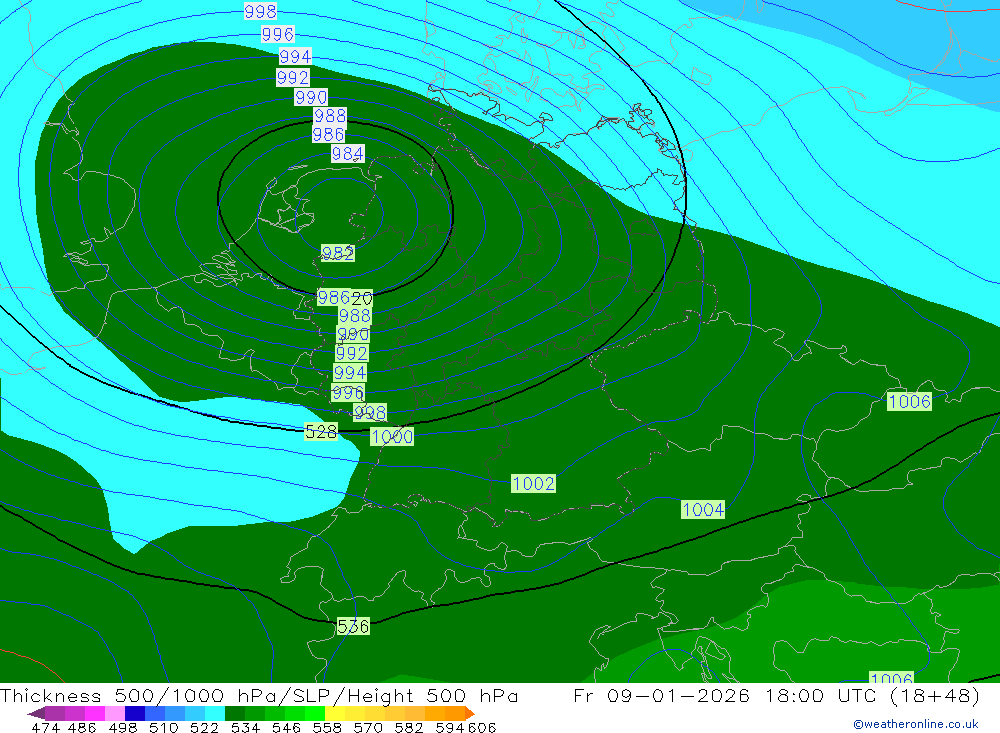Click the dark purple arrow at legend start
Screen dimensions: 1000x733
point(36,713)
